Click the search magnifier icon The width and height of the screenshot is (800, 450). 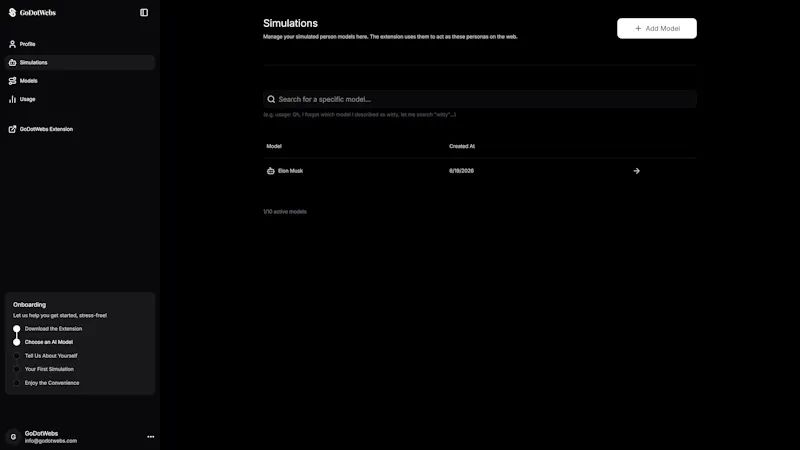point(271,99)
